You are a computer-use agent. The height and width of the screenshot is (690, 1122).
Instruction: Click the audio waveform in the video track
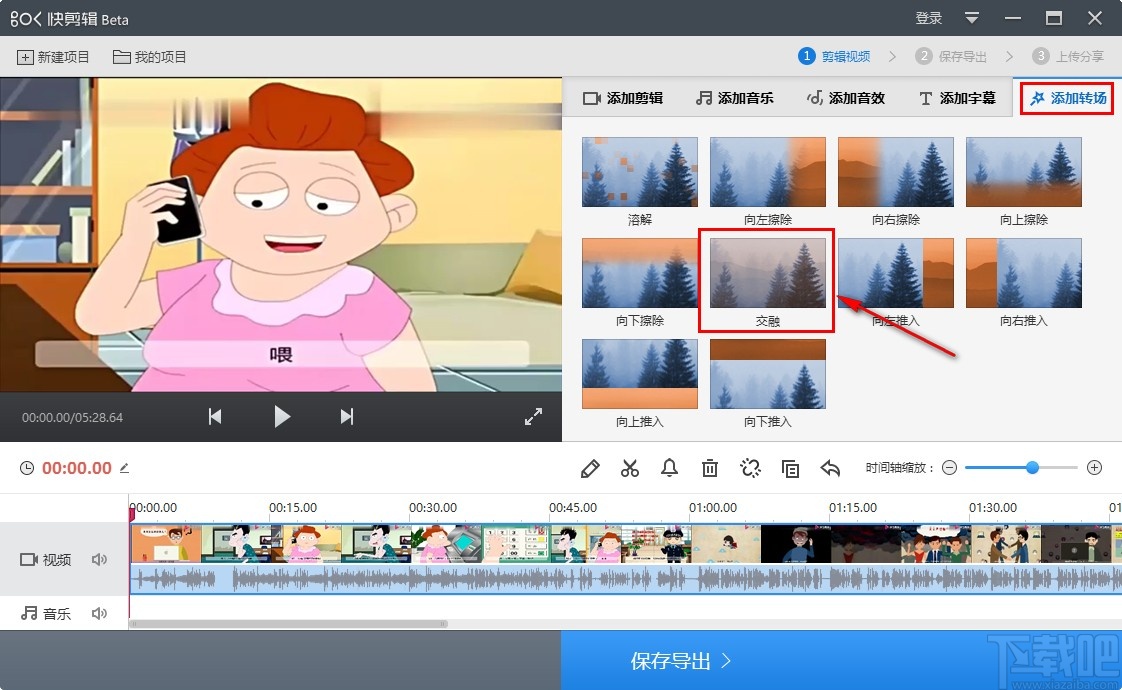[625, 578]
